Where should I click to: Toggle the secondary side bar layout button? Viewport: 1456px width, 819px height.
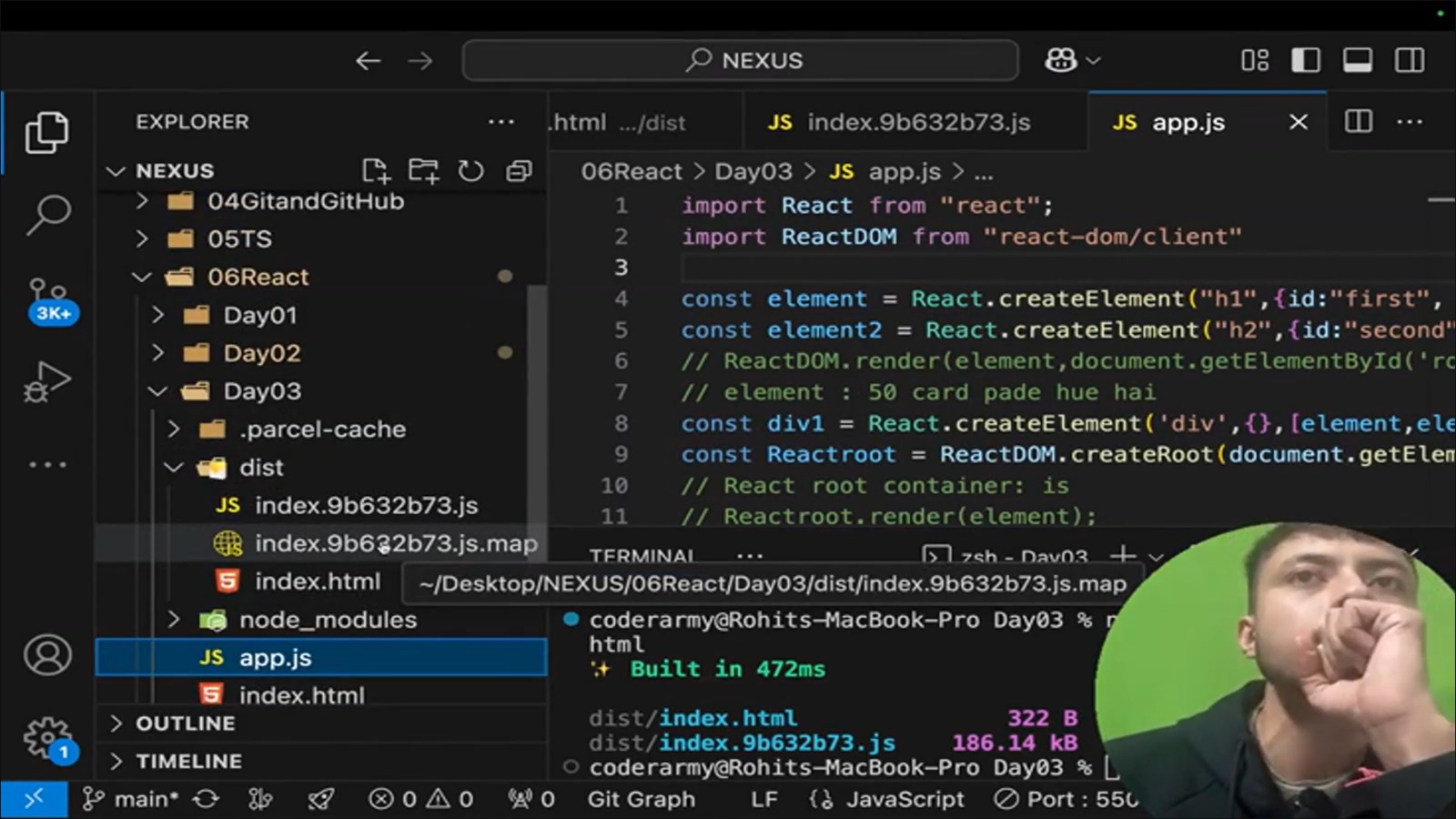point(1410,61)
